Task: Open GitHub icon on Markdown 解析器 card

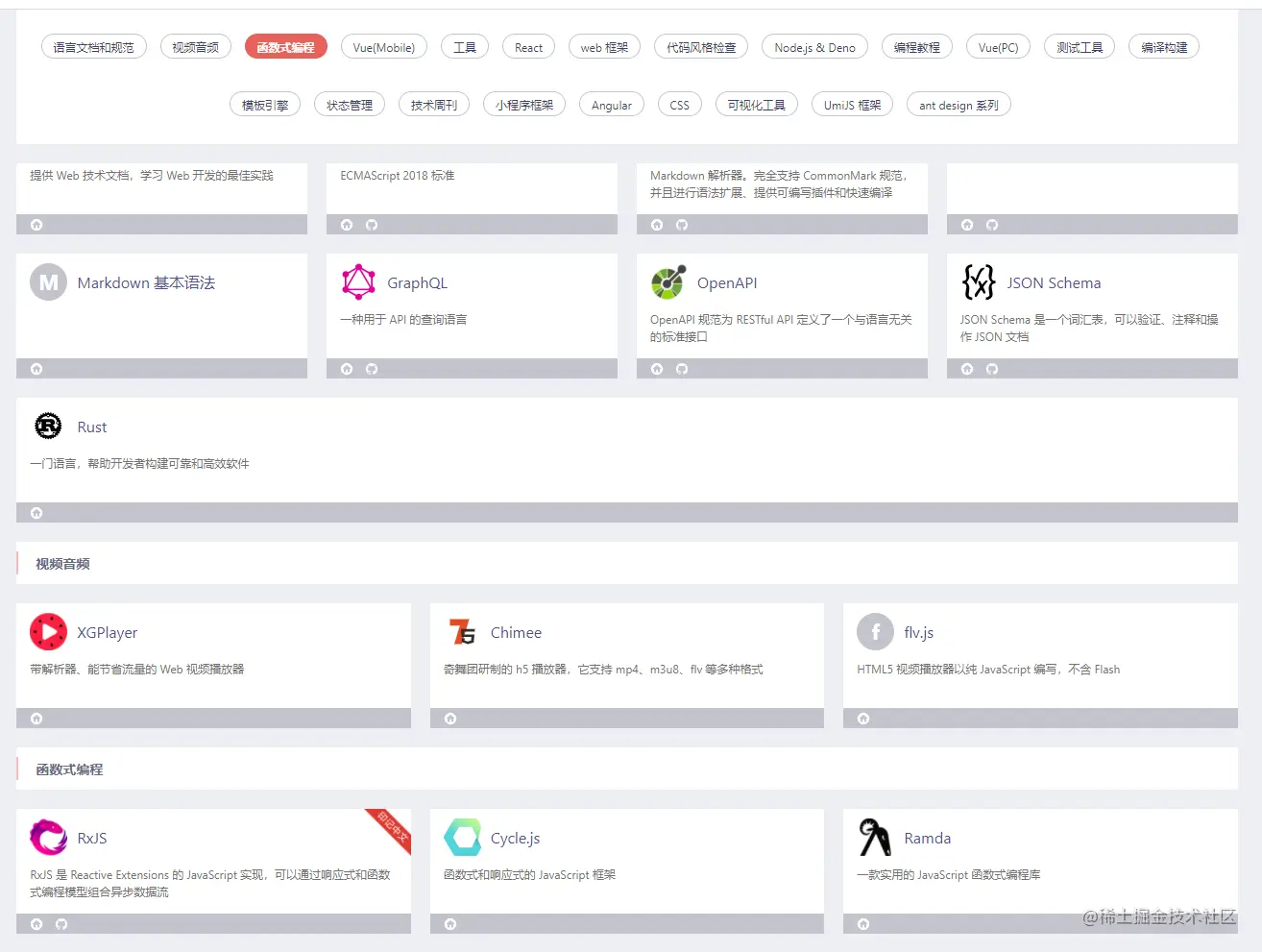Action: click(x=682, y=225)
